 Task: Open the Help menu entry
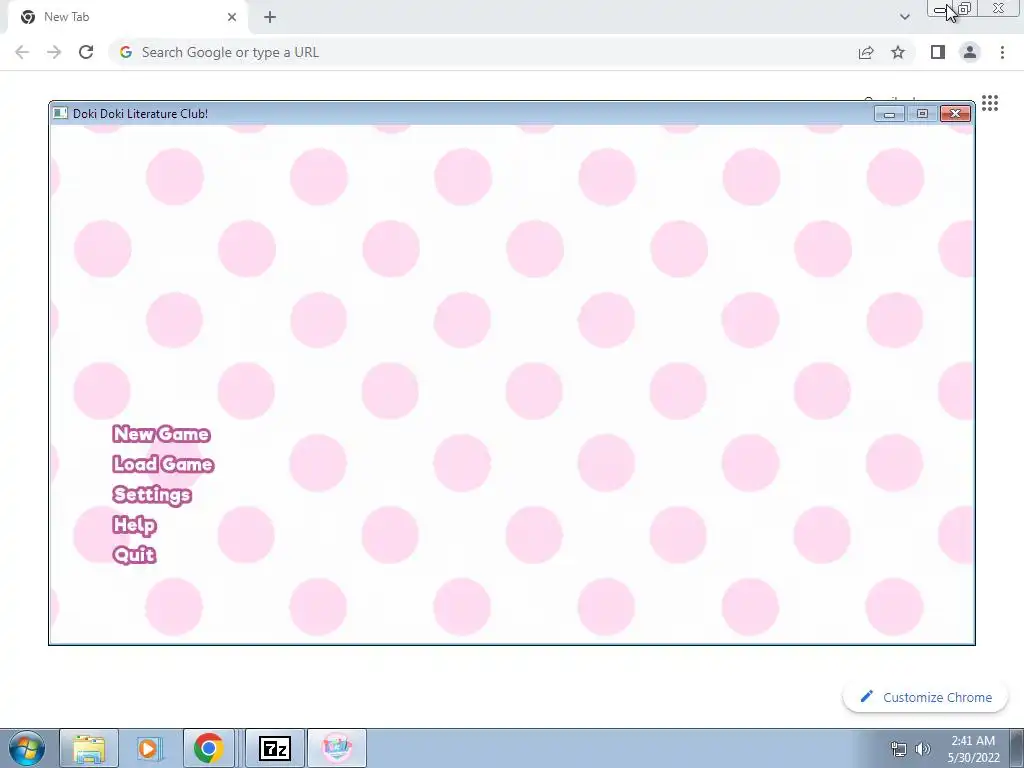tap(134, 524)
